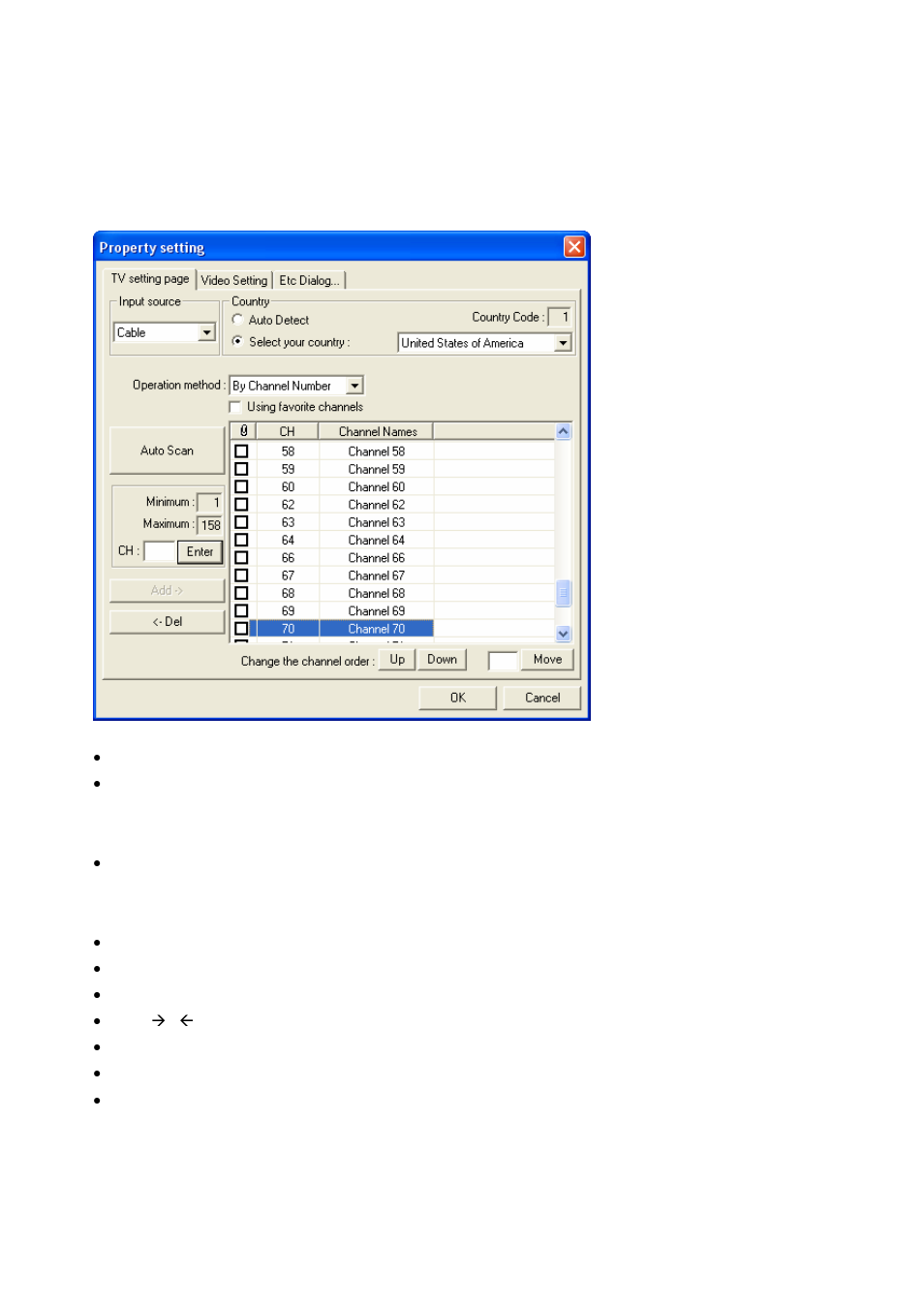Open the Etc Dialog tab
Image resolution: width=924 pixels, height=1307 pixels.
point(309,281)
